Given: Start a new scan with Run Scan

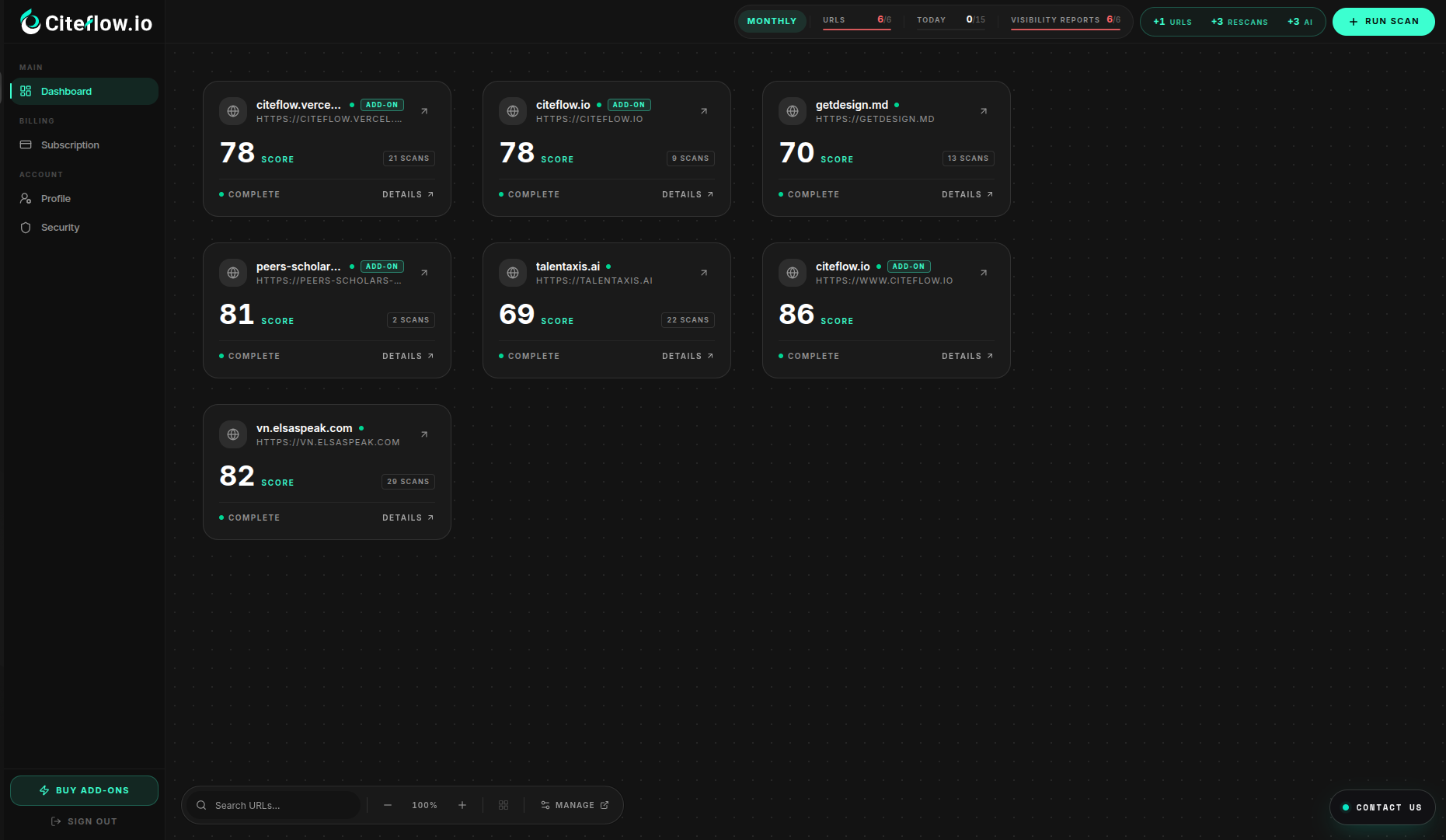Looking at the screenshot, I should tap(1384, 22).
